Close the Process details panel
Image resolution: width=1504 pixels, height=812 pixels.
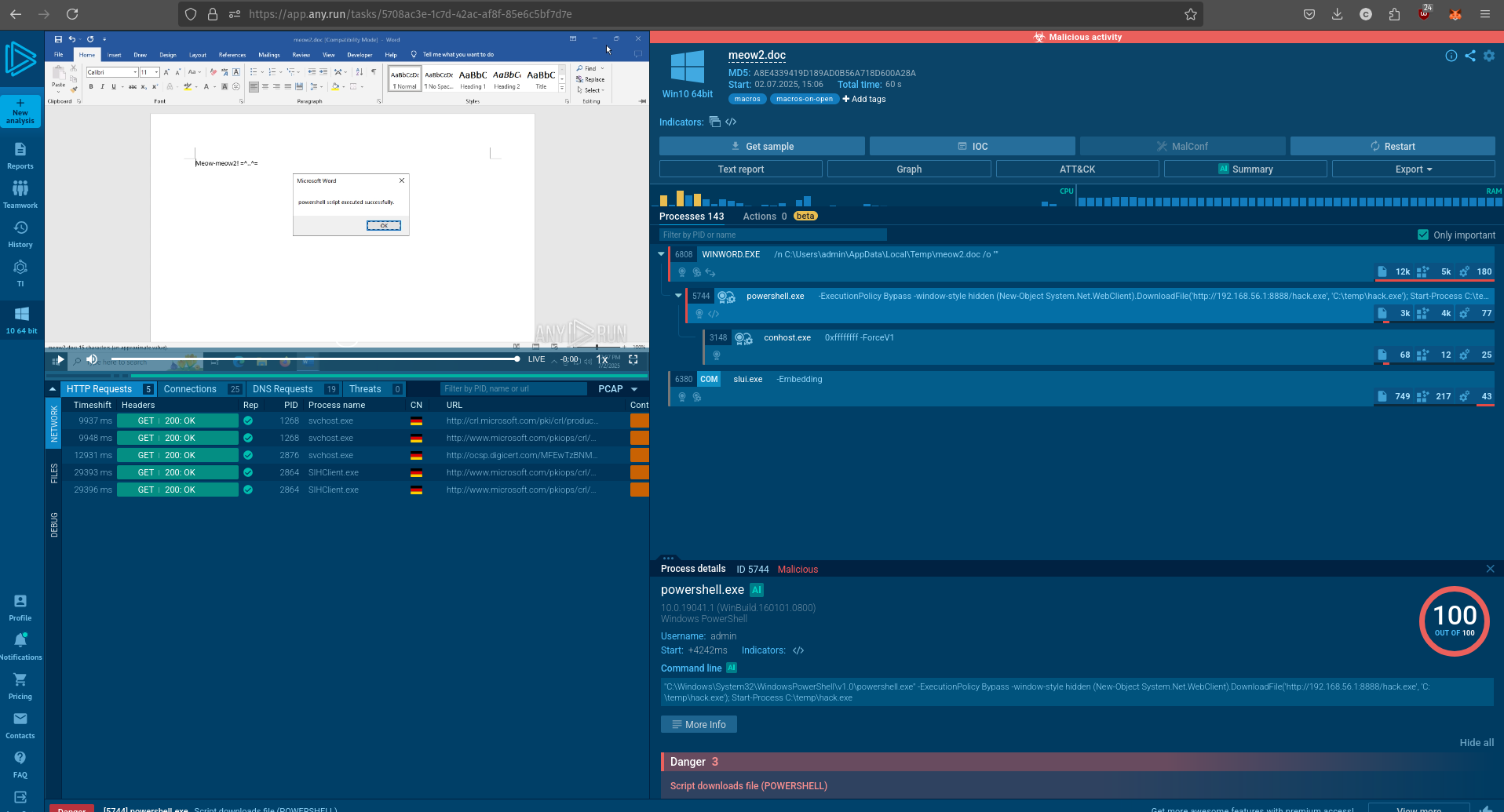[1490, 569]
